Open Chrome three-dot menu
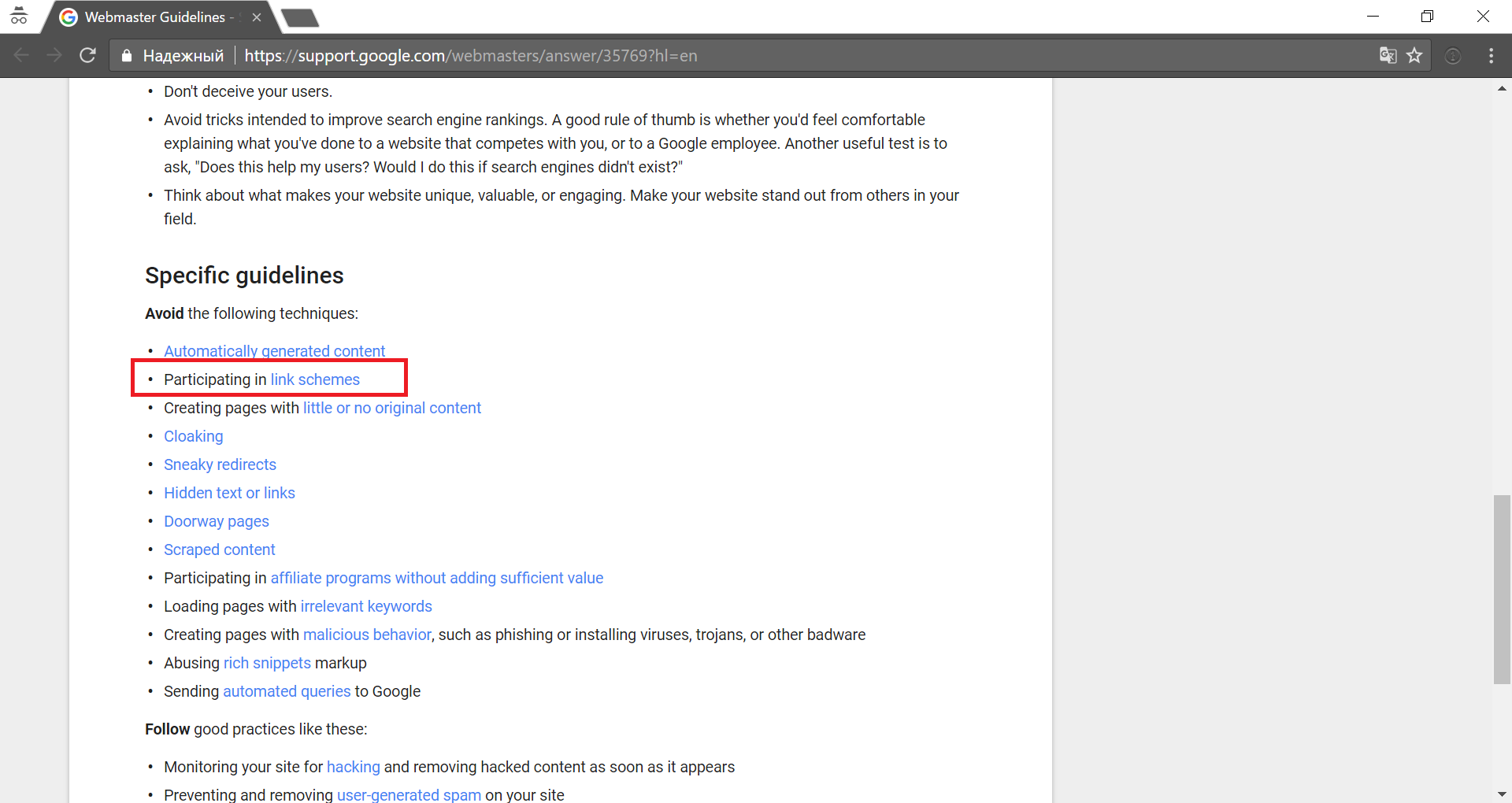Image resolution: width=1512 pixels, height=803 pixels. point(1491,55)
